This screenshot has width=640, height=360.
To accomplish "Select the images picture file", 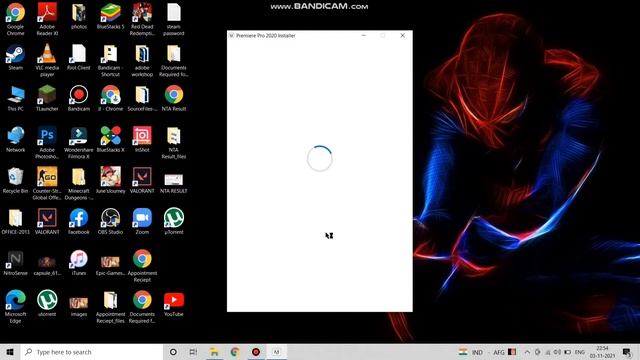I will tap(79, 306).
